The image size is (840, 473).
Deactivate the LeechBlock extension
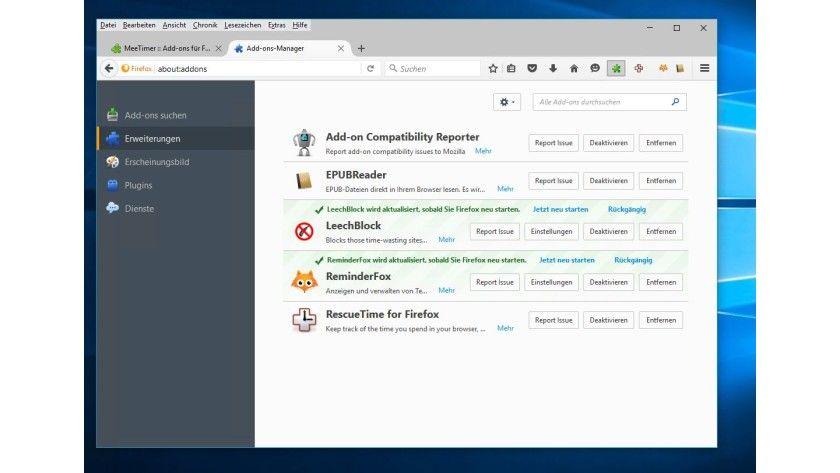point(609,231)
